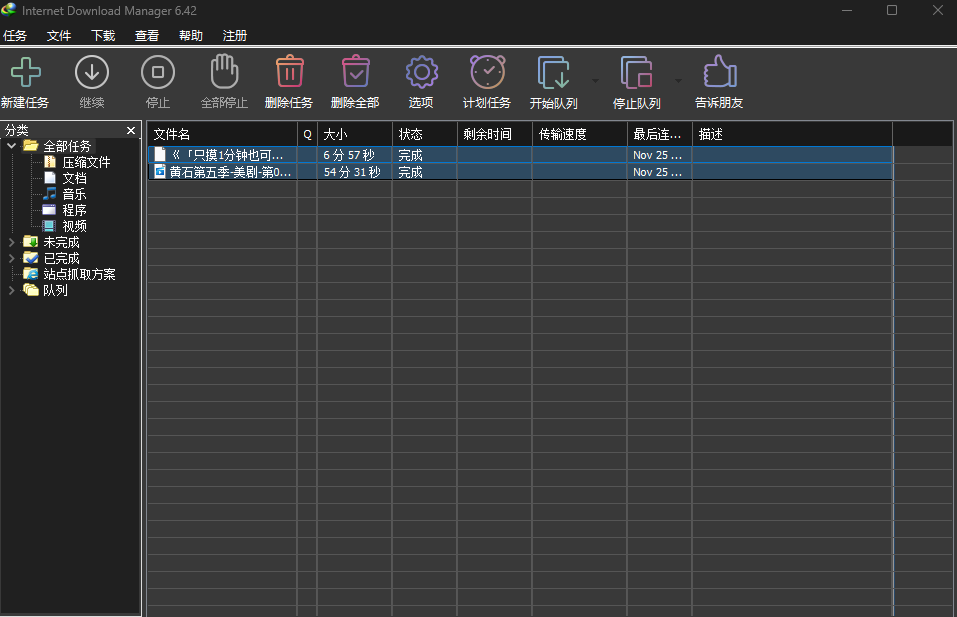Click the 删除全部 delete-all icon
Image resolution: width=957 pixels, height=617 pixels.
point(355,73)
